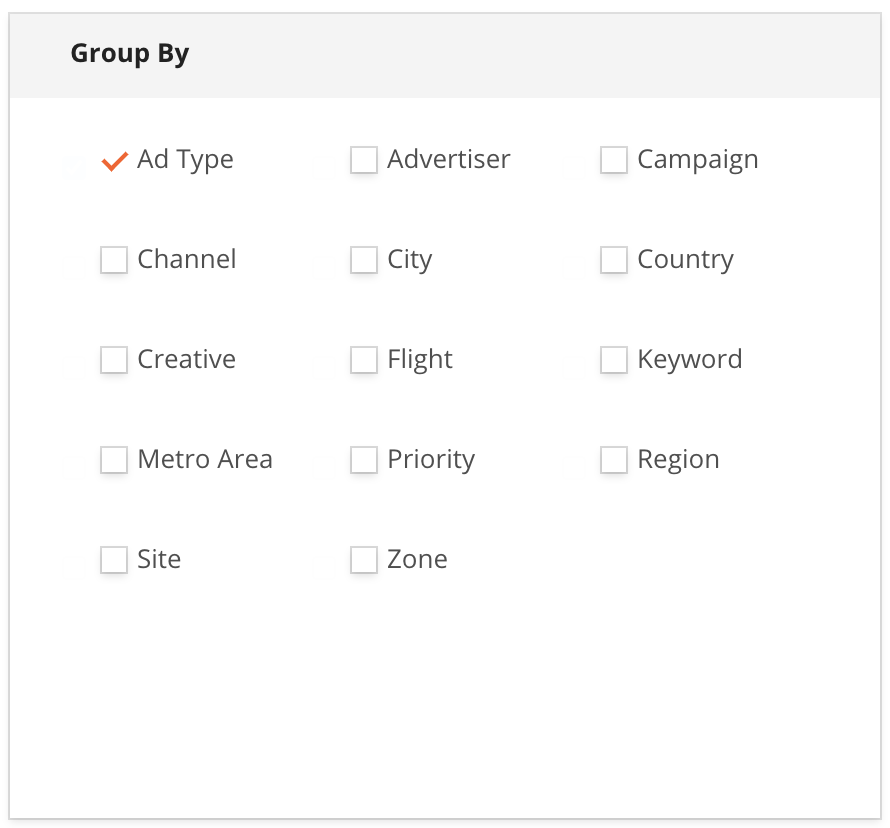
Task: Tick the Campaign checkbox
Action: (614, 160)
